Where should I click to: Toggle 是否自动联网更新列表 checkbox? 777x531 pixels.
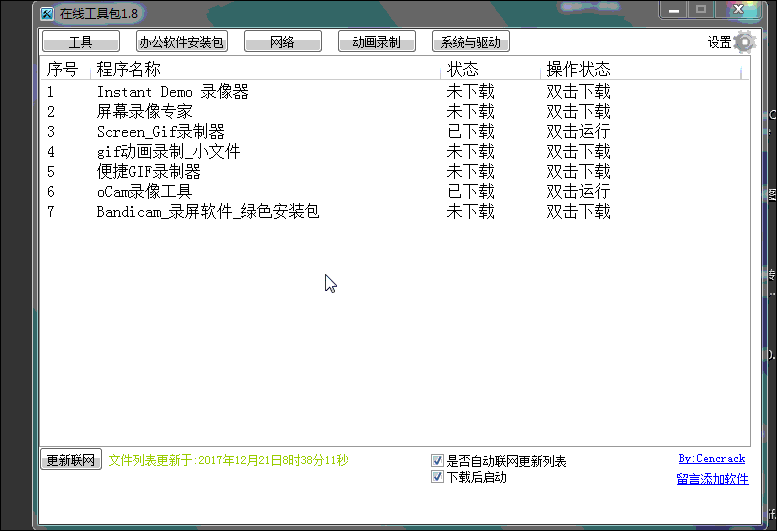(437, 461)
